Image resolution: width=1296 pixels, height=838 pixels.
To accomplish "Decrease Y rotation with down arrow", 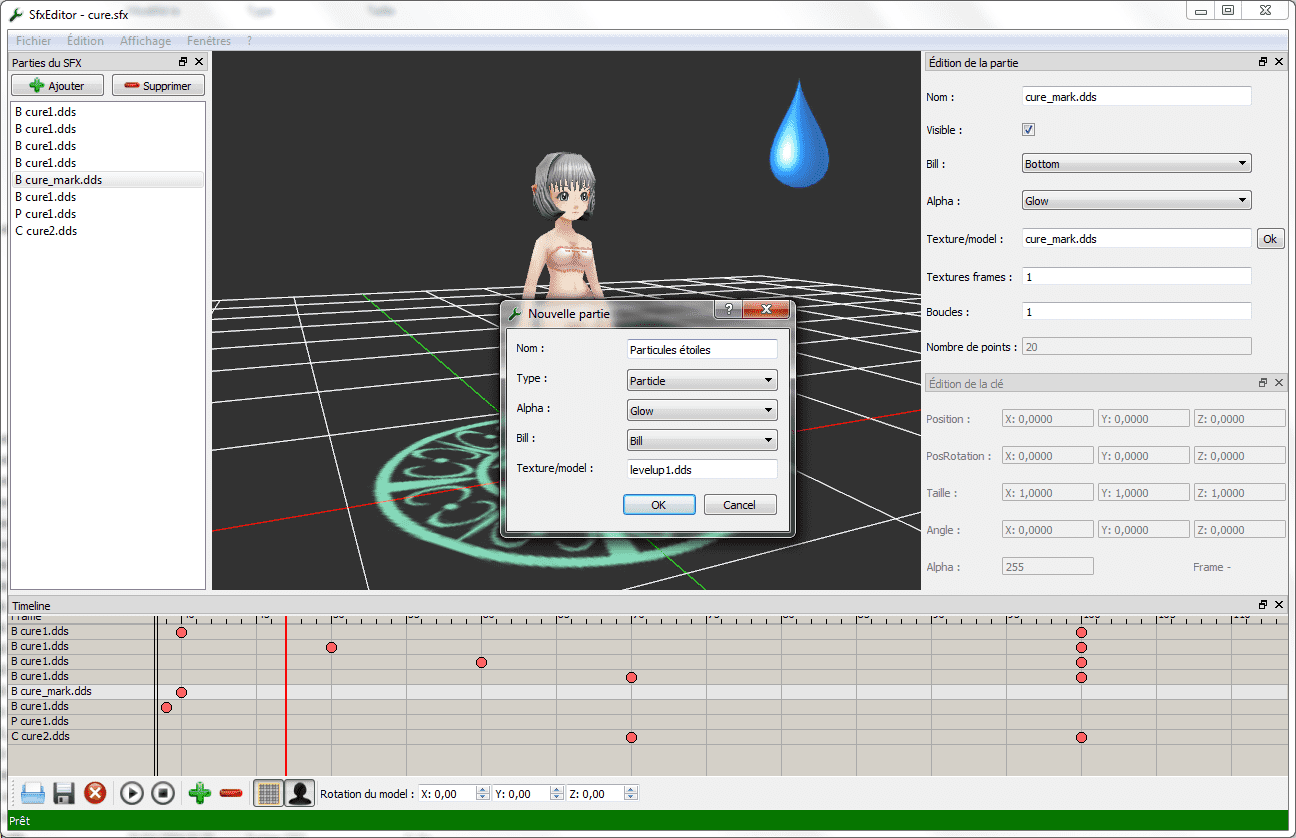I will (557, 798).
